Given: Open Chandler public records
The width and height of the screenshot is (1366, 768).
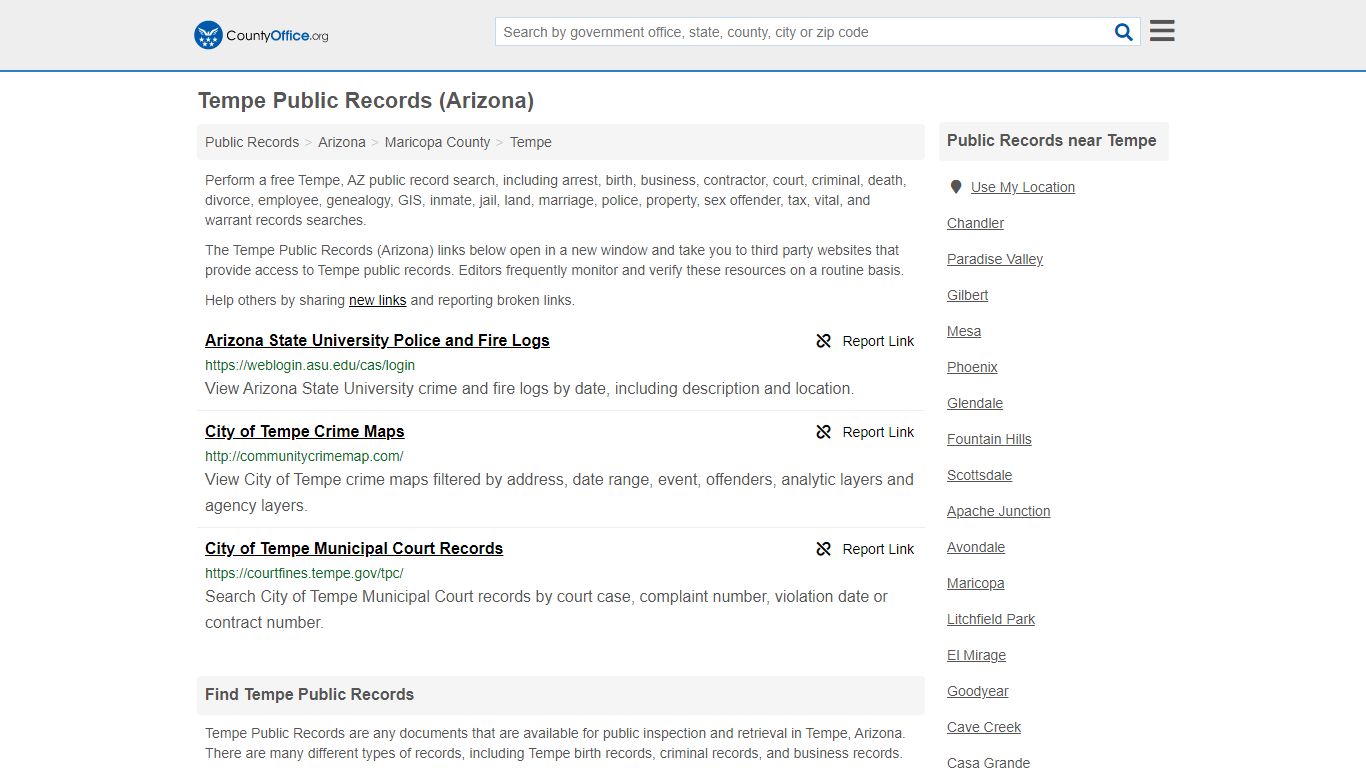Looking at the screenshot, I should click(975, 223).
